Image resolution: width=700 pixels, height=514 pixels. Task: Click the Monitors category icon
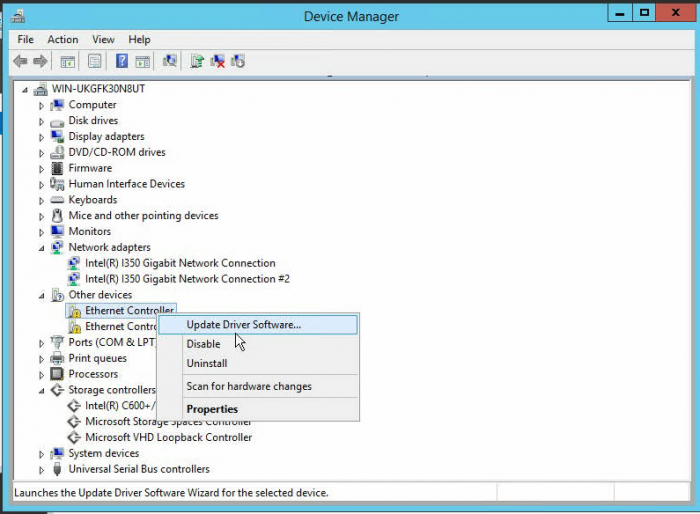pyautogui.click(x=57, y=231)
